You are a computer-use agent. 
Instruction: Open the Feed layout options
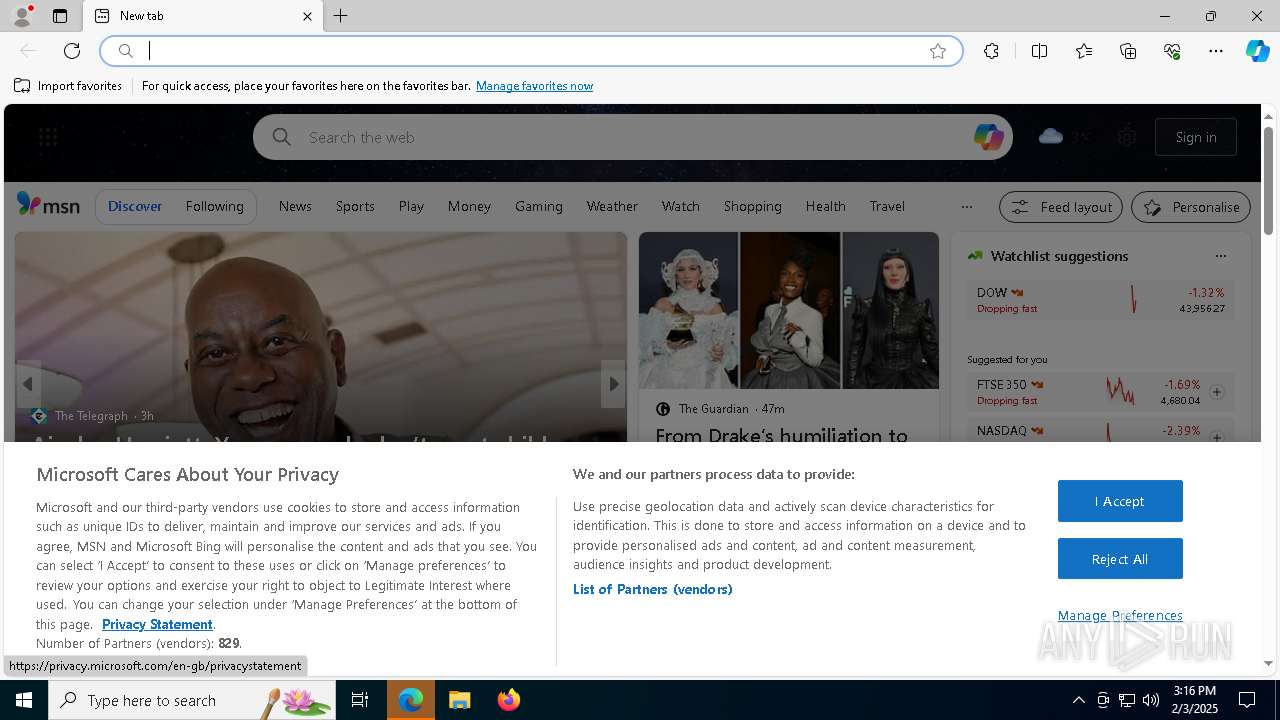point(1061,207)
